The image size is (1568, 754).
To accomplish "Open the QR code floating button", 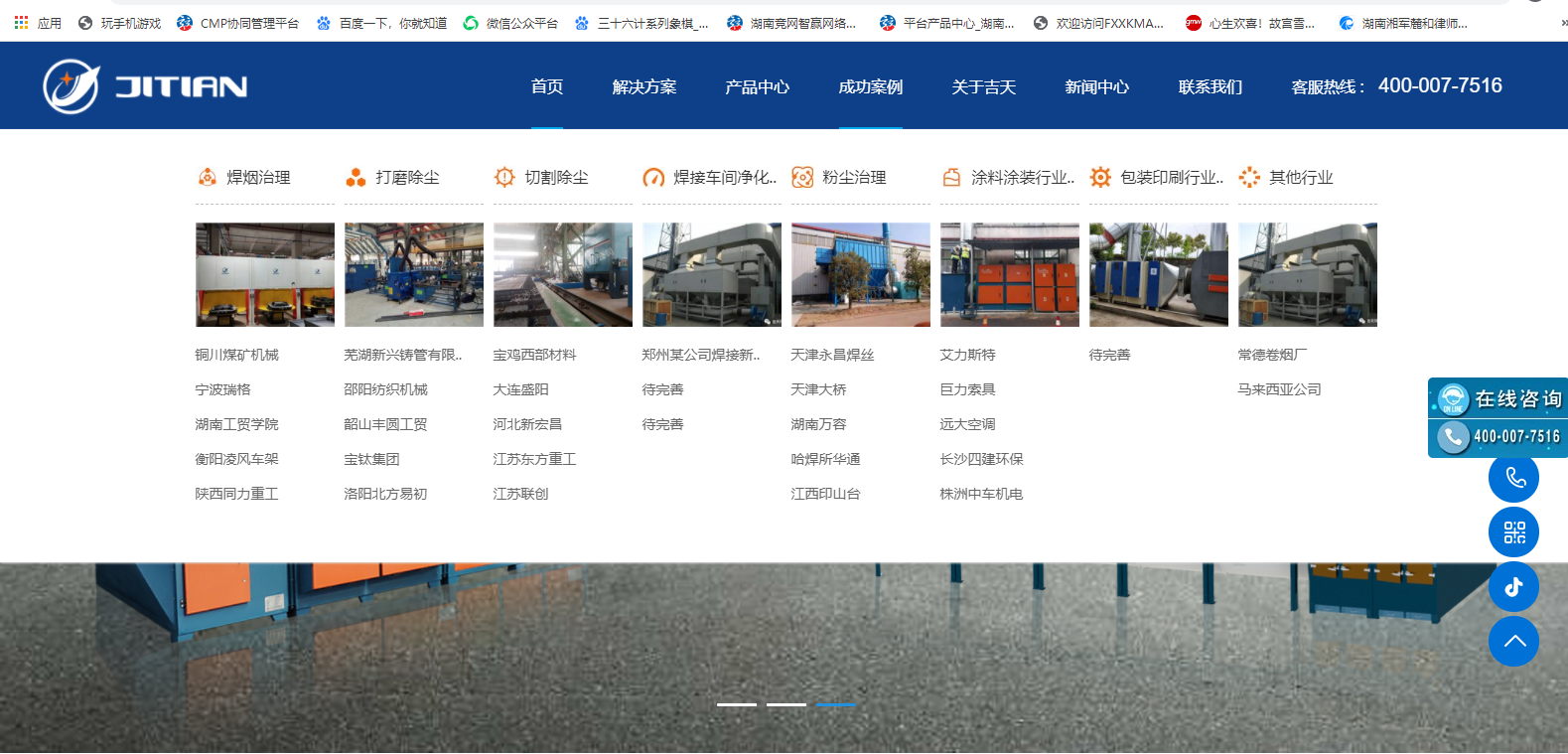I will pos(1513,532).
